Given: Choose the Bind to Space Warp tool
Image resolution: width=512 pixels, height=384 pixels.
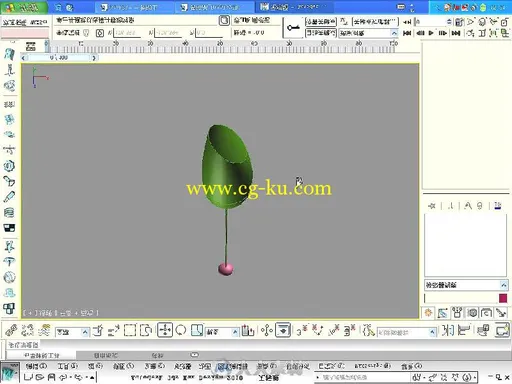Looking at the screenshot, I should click(x=44, y=330).
